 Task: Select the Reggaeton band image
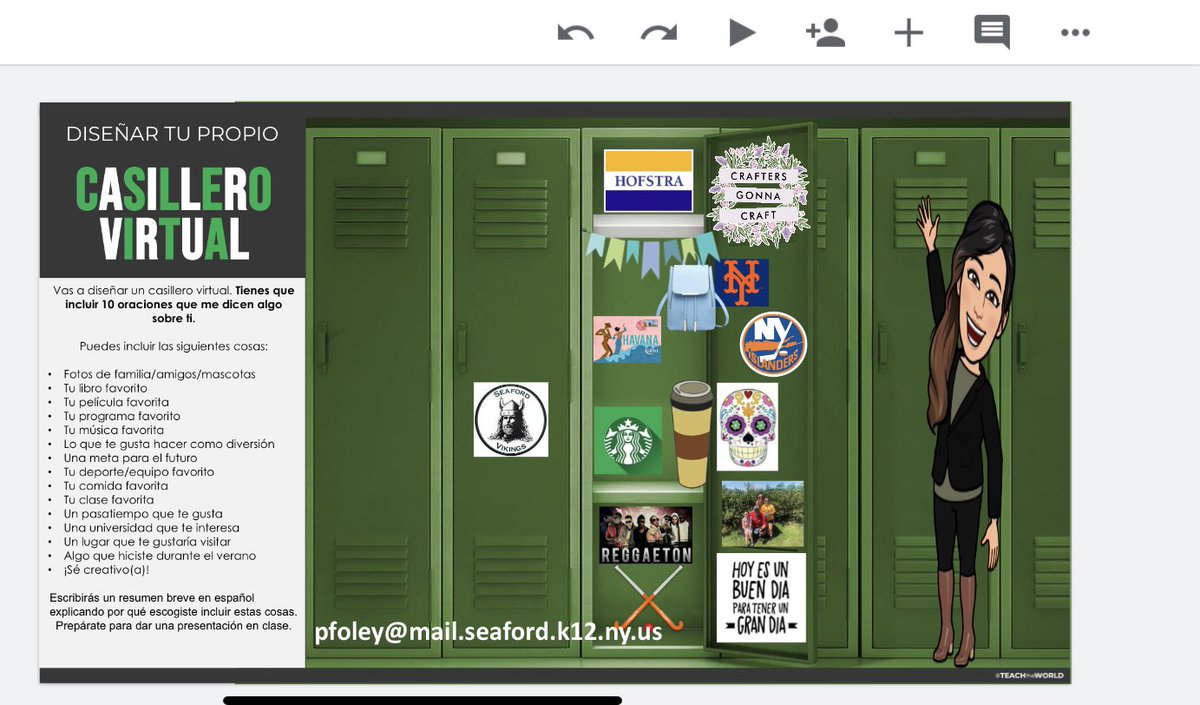pos(646,534)
